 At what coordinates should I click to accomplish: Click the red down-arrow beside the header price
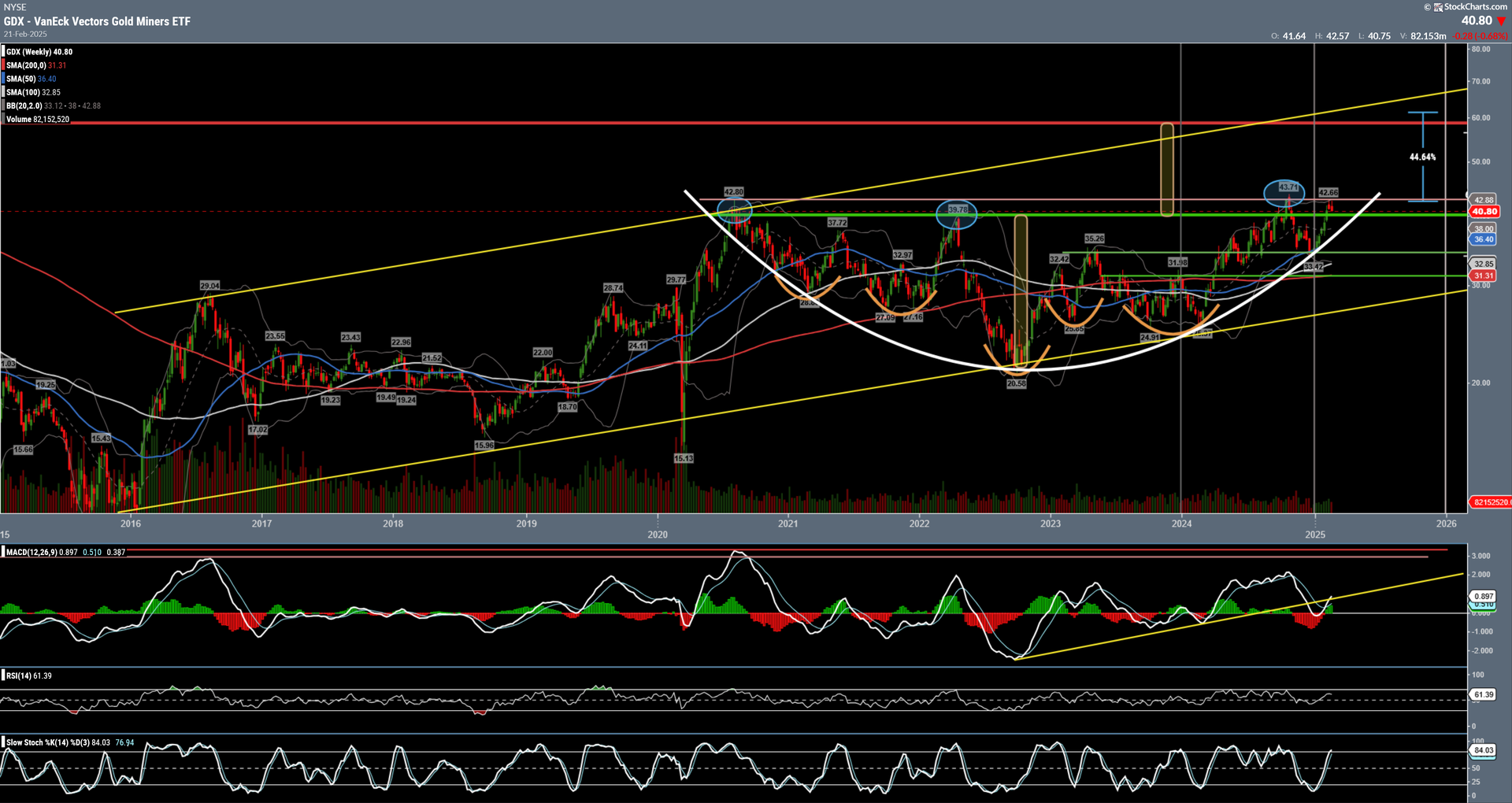(1501, 21)
